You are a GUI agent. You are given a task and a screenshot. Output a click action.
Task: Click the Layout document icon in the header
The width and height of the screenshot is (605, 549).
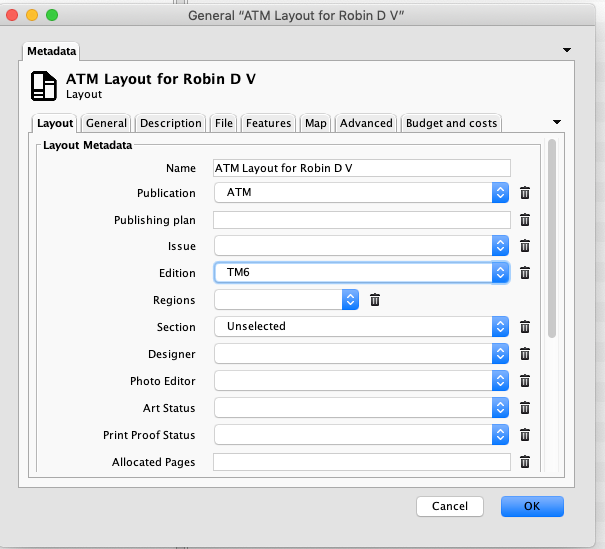[x=44, y=86]
